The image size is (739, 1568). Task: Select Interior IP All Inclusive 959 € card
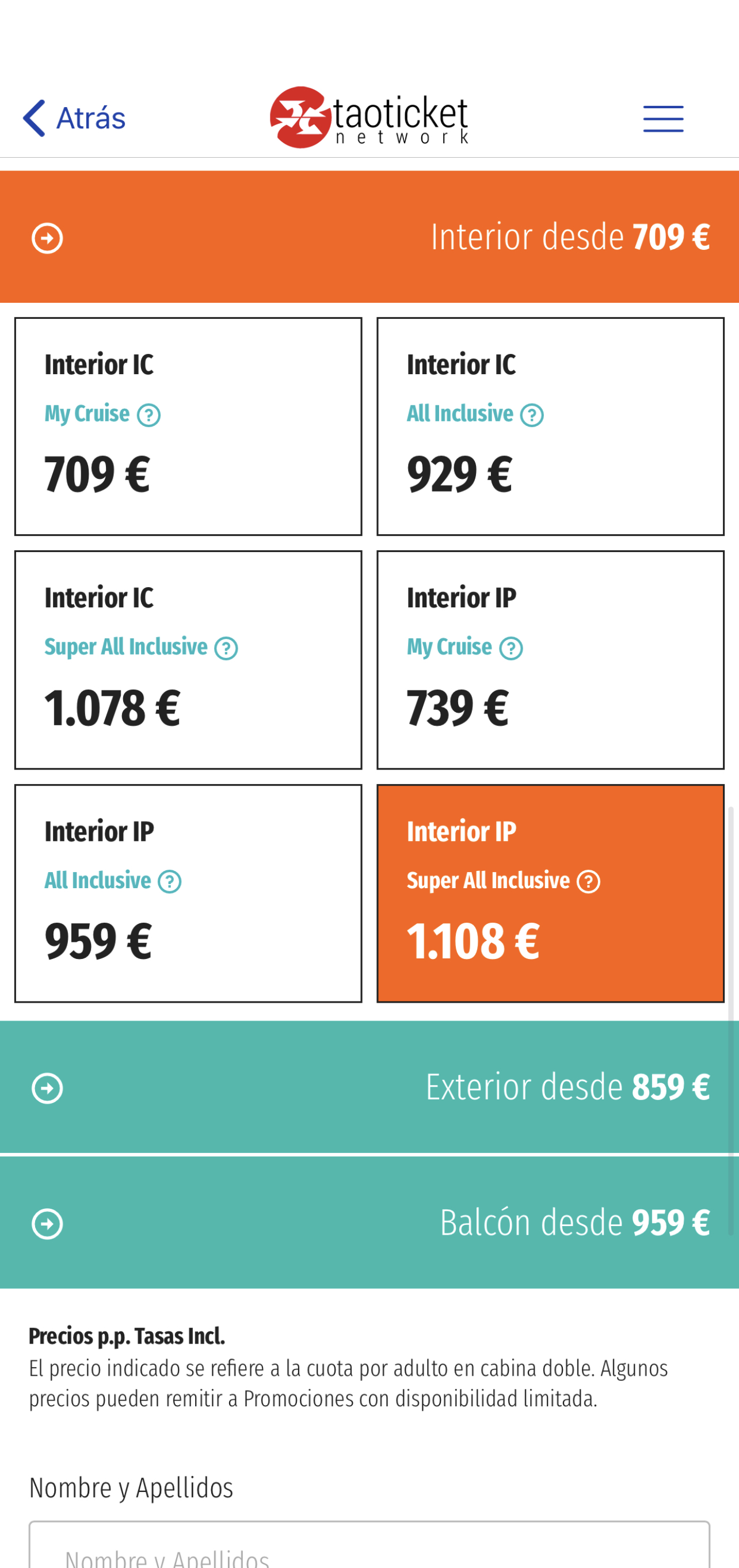coord(188,893)
